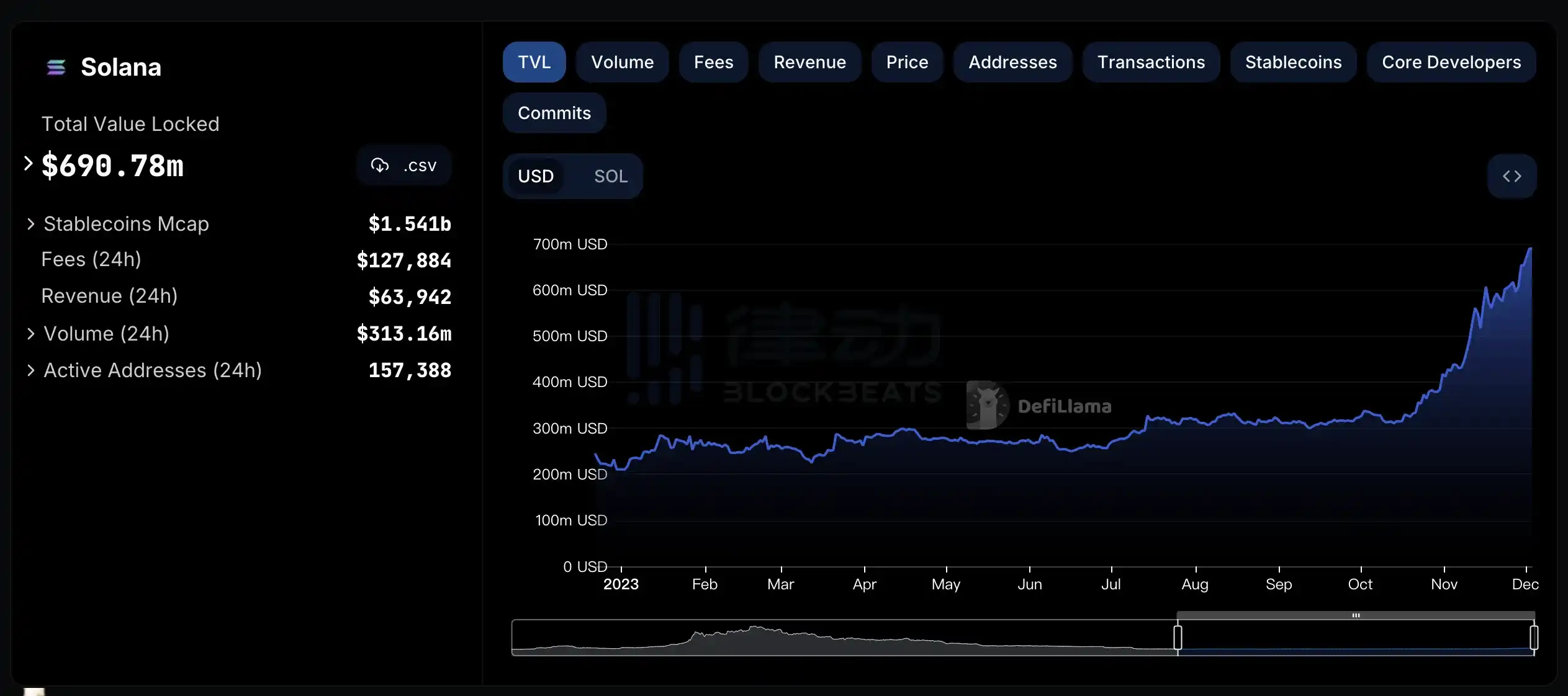Click left handle of range slider
The width and height of the screenshot is (1568, 696).
(1177, 637)
